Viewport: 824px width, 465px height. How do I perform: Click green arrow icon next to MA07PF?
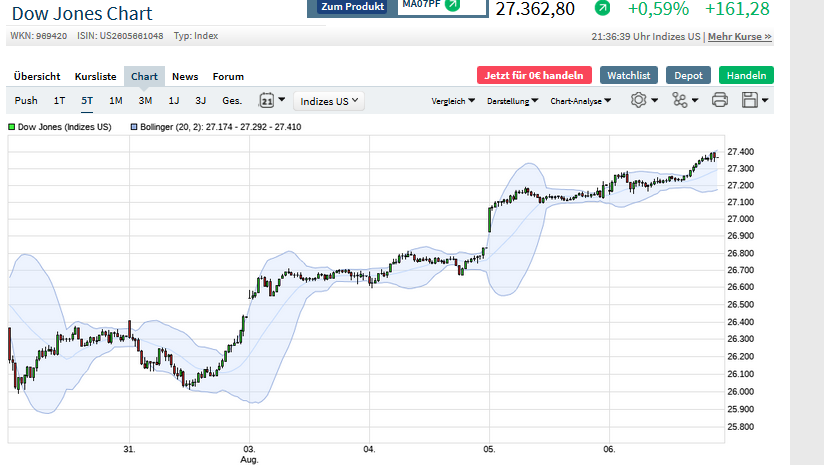[x=453, y=5]
